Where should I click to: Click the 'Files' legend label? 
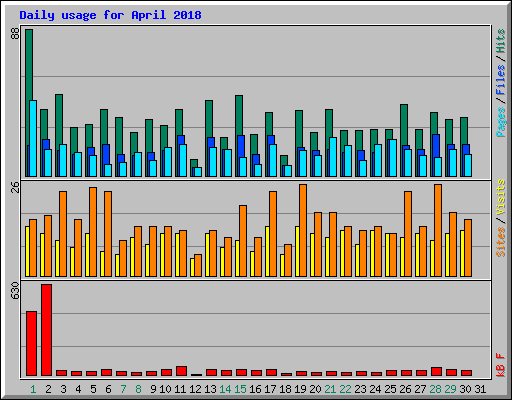coord(501,80)
